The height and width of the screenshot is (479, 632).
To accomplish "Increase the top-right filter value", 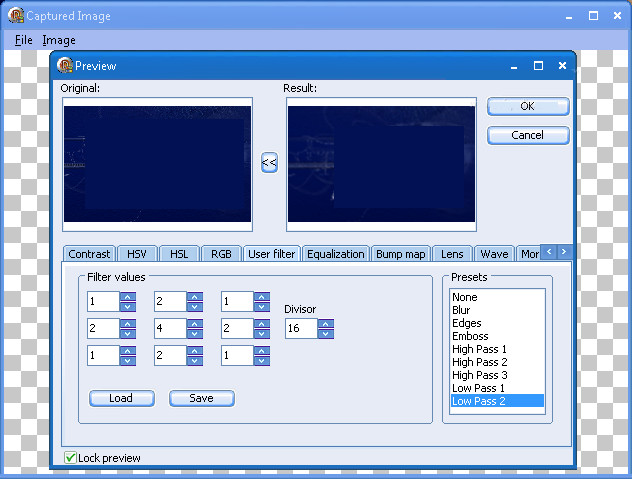I will [262, 297].
